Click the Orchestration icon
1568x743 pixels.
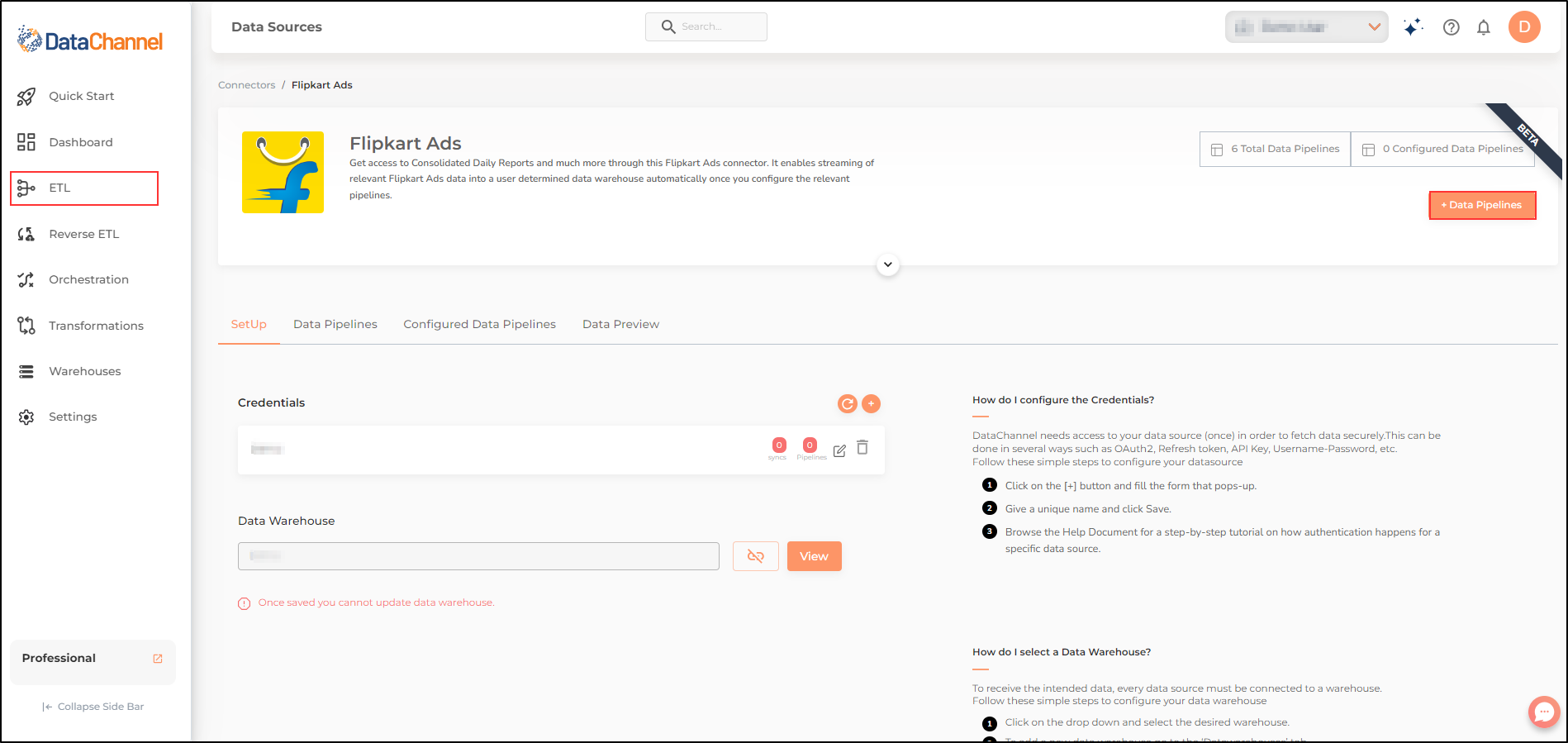click(26, 279)
